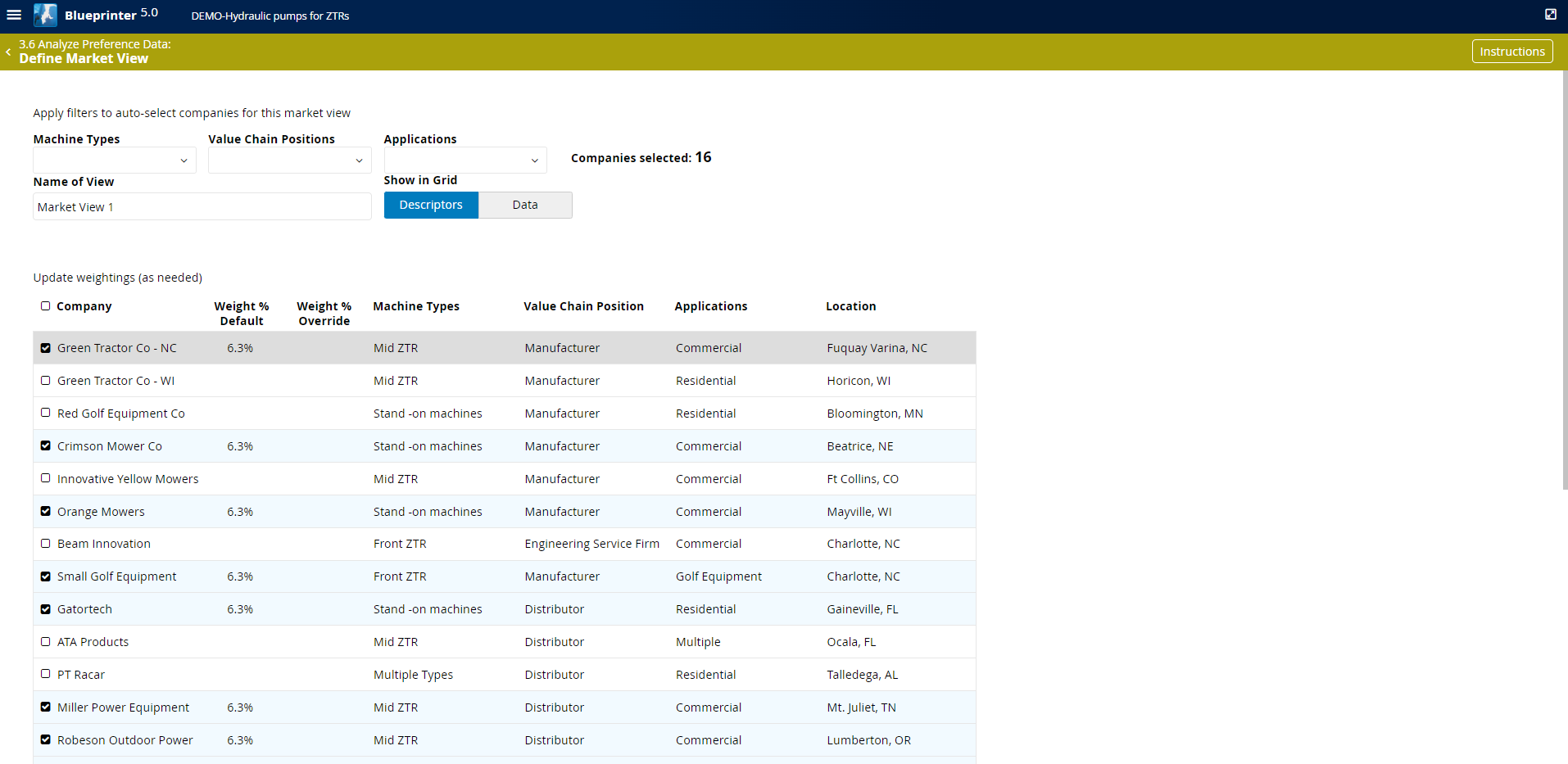Check ATA Products
The image size is (1568, 764).
click(x=46, y=642)
